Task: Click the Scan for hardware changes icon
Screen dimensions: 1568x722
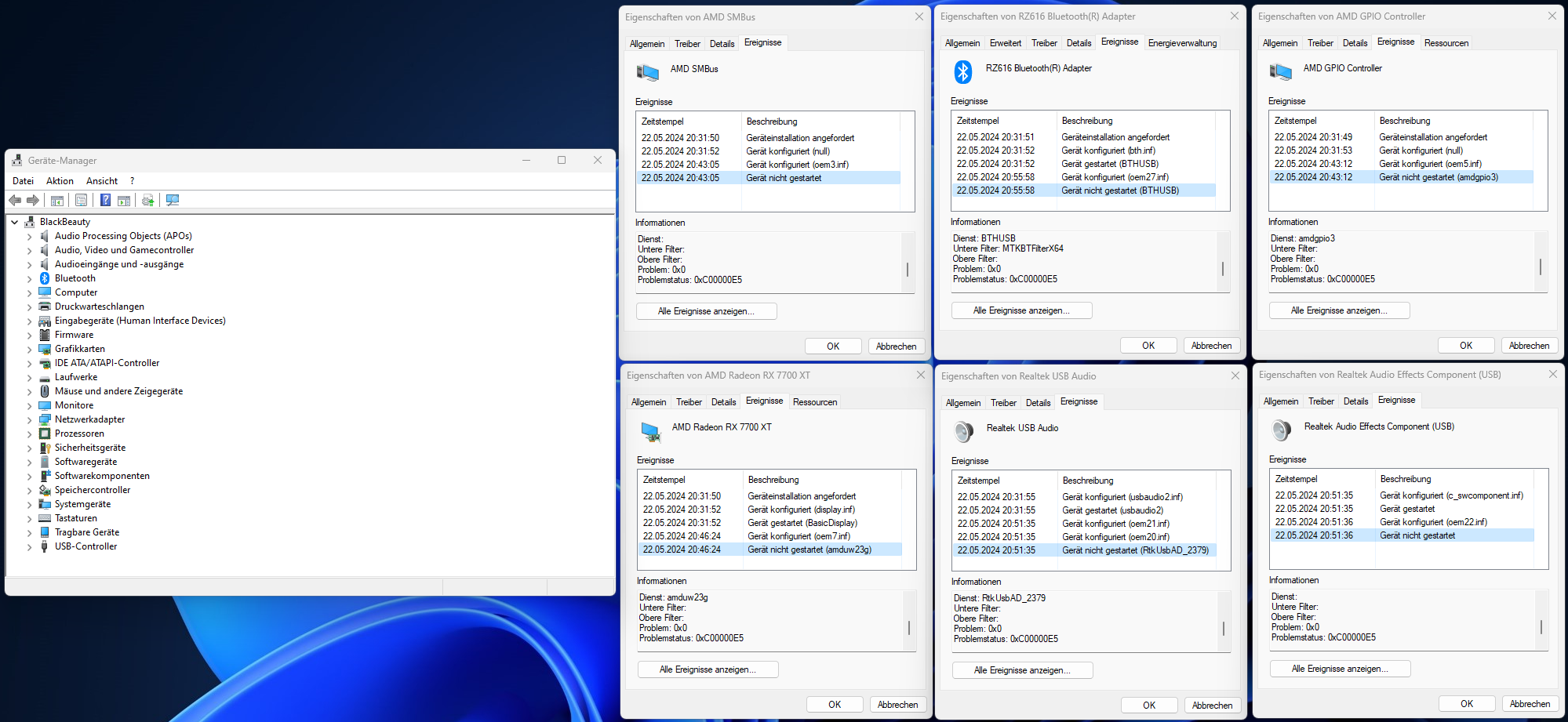Action: pos(173,201)
